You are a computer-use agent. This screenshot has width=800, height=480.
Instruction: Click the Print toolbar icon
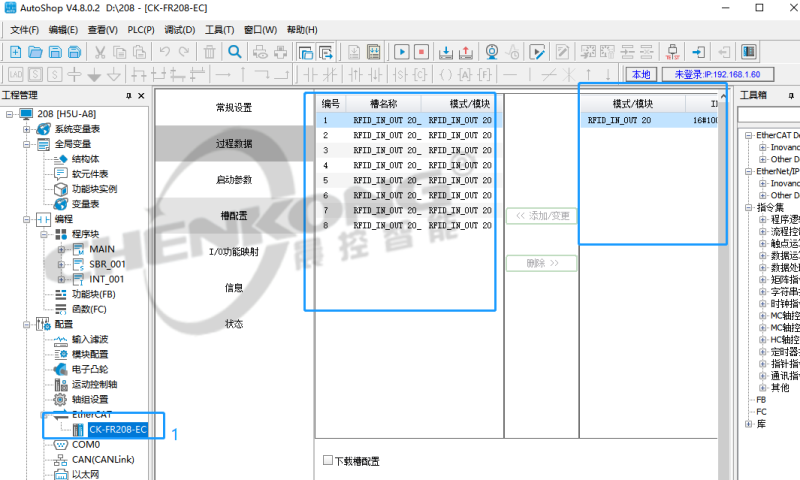click(x=261, y=51)
